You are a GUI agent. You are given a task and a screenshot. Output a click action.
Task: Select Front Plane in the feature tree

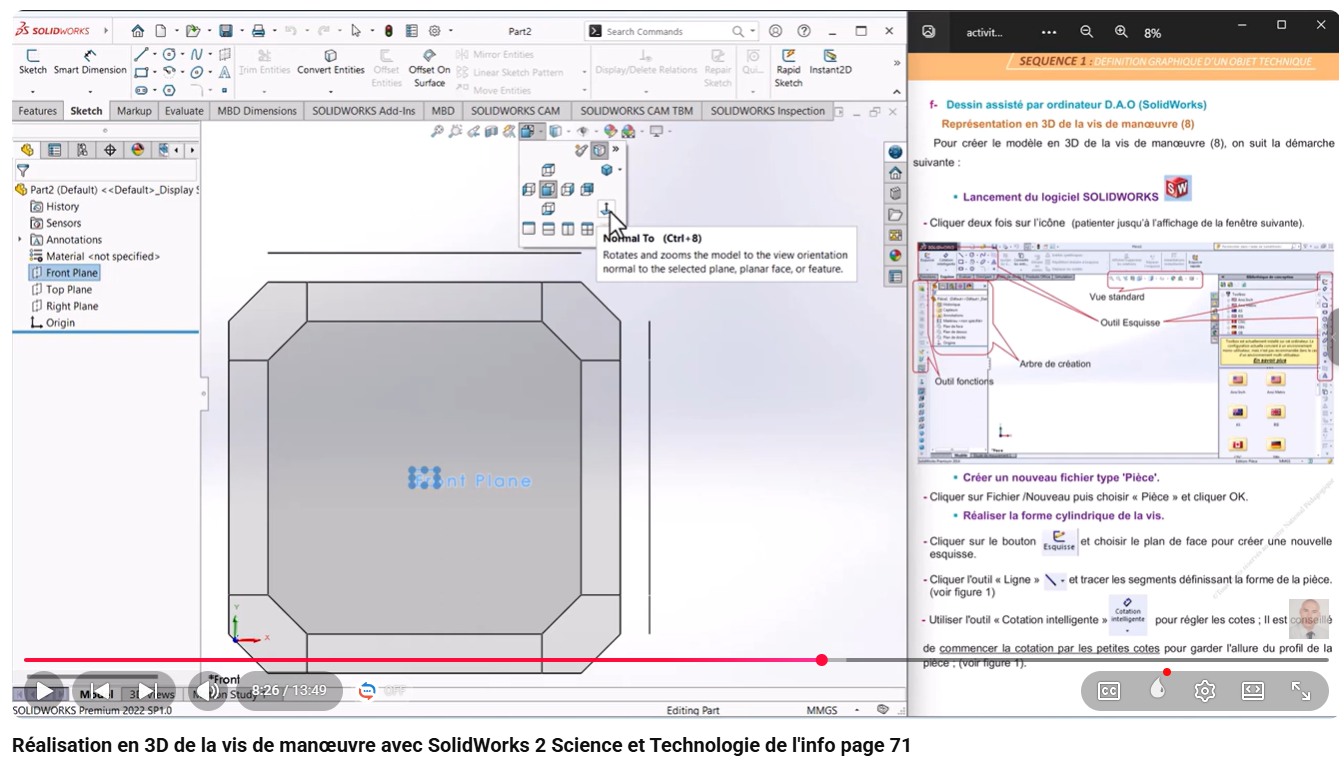[65, 273]
